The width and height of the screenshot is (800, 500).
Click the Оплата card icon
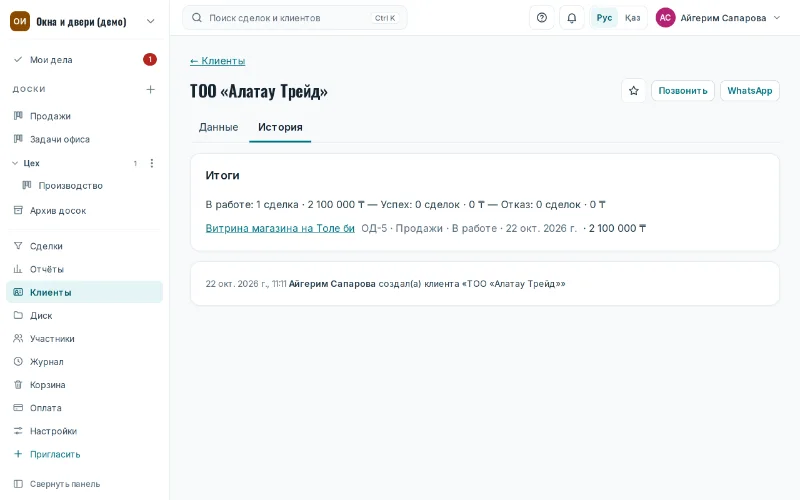coord(18,408)
